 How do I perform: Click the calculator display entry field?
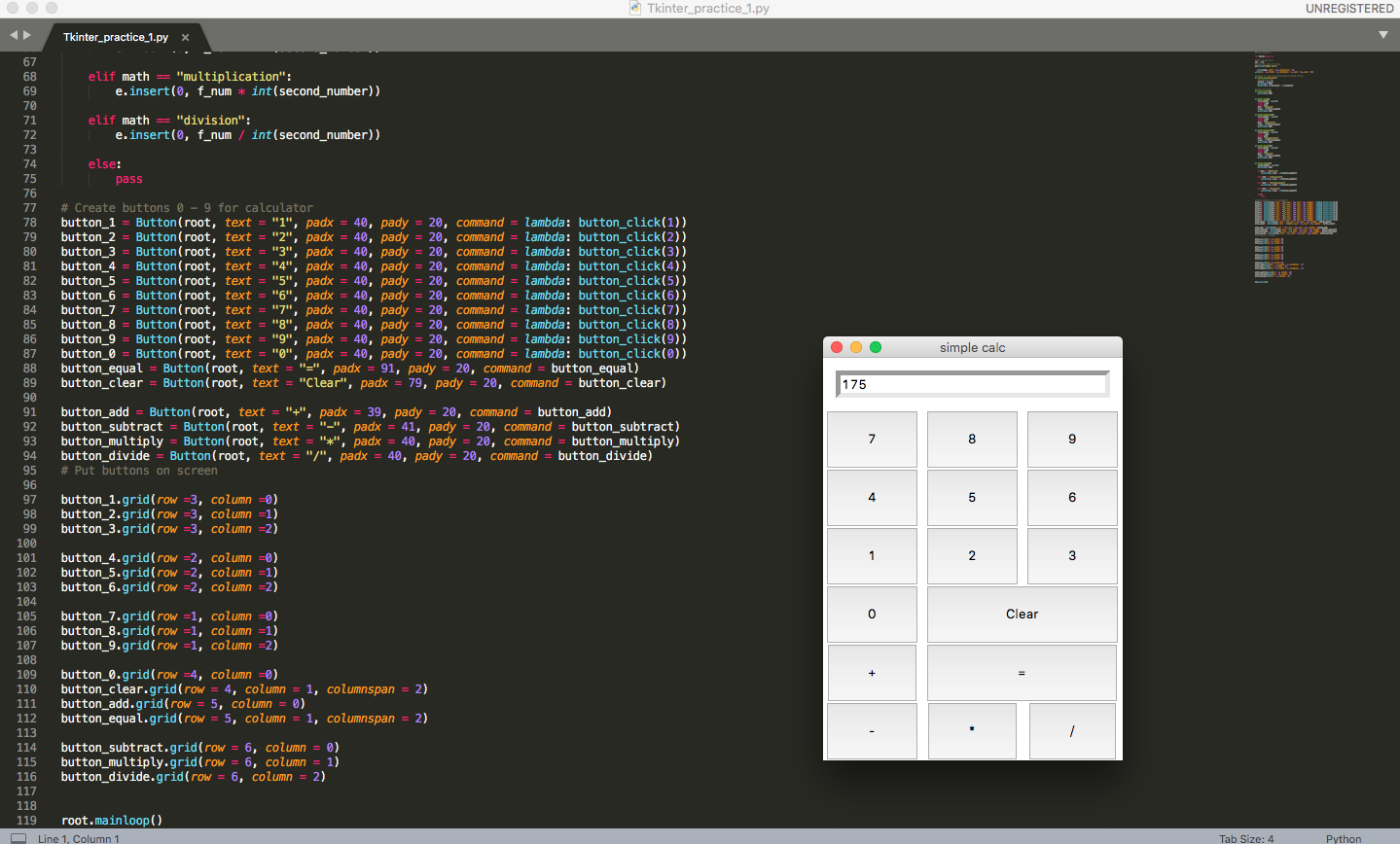pyautogui.click(x=972, y=384)
